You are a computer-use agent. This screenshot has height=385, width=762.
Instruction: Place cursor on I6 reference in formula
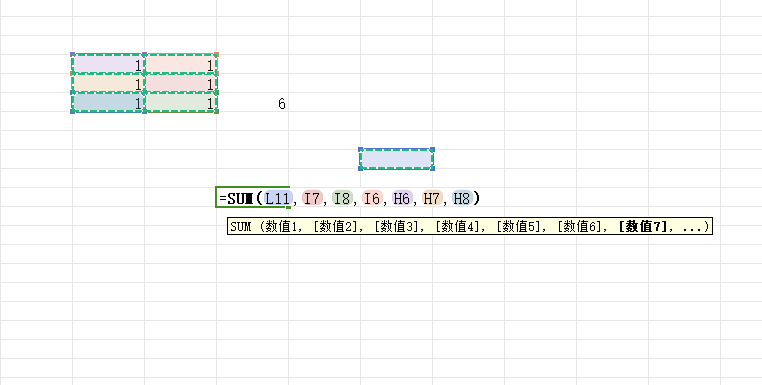click(372, 198)
